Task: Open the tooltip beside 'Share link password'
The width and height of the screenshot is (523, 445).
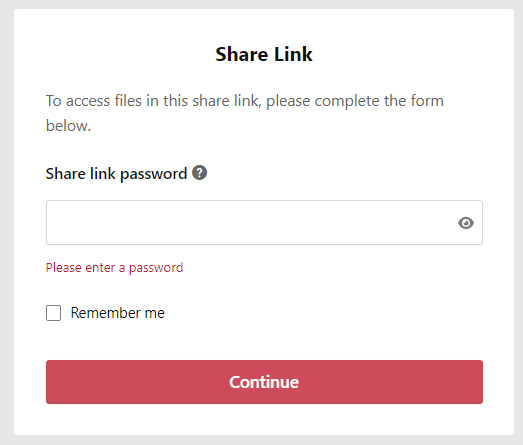Action: tap(199, 173)
